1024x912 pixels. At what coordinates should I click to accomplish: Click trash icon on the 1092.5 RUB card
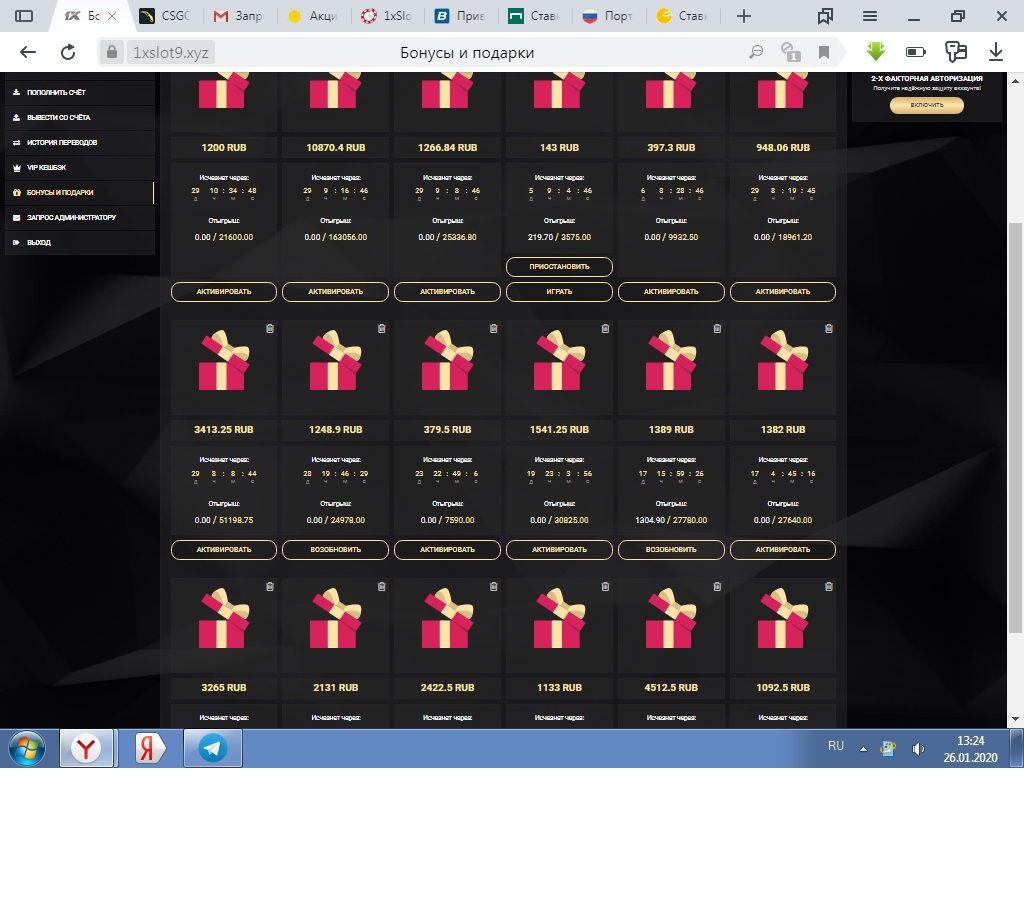pyautogui.click(x=829, y=587)
